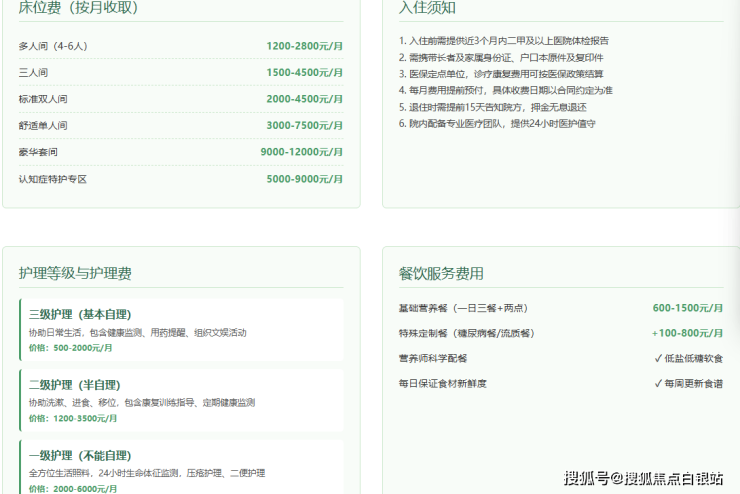Select the 舒适单人间 row label
The image size is (740, 494).
tap(43, 126)
